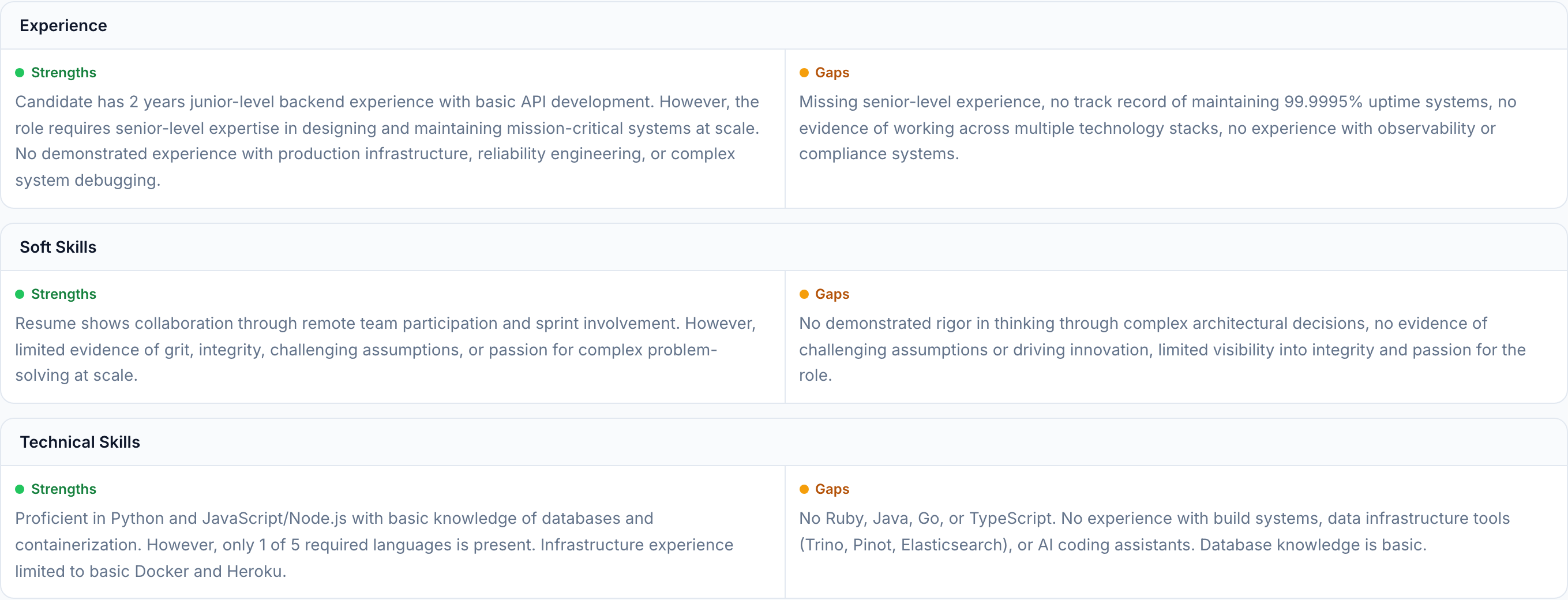The height and width of the screenshot is (600, 1568).
Task: Click the green dot beside Soft Skills Strengths
Action: tap(20, 295)
